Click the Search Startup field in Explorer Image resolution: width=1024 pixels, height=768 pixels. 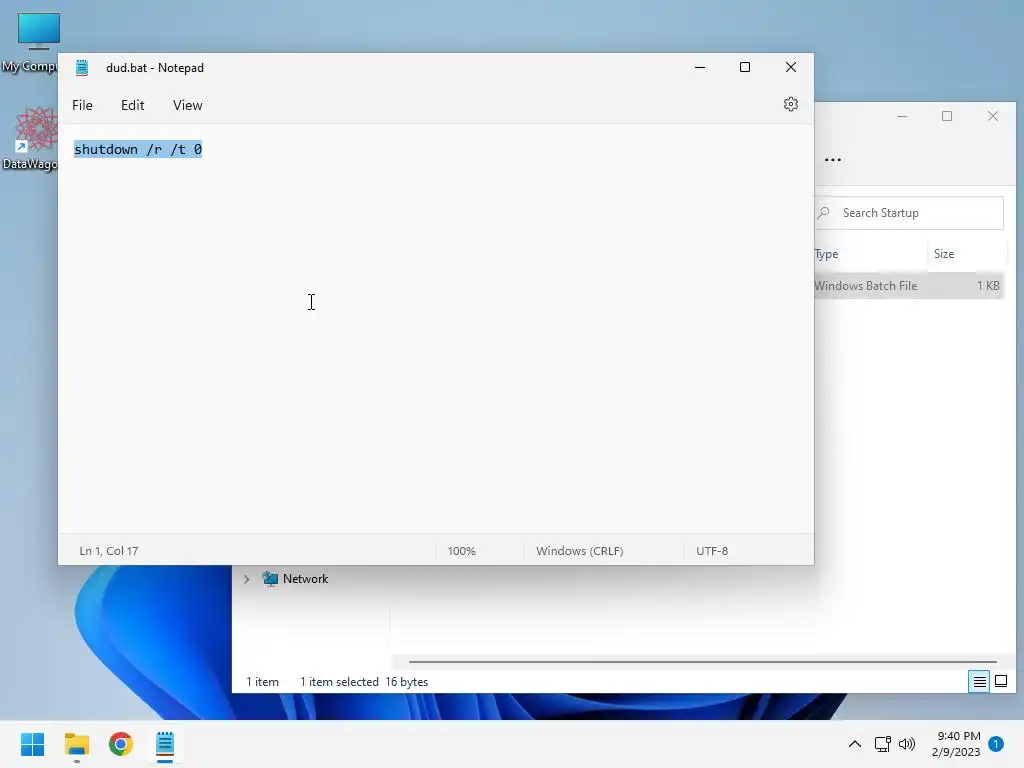pos(908,213)
